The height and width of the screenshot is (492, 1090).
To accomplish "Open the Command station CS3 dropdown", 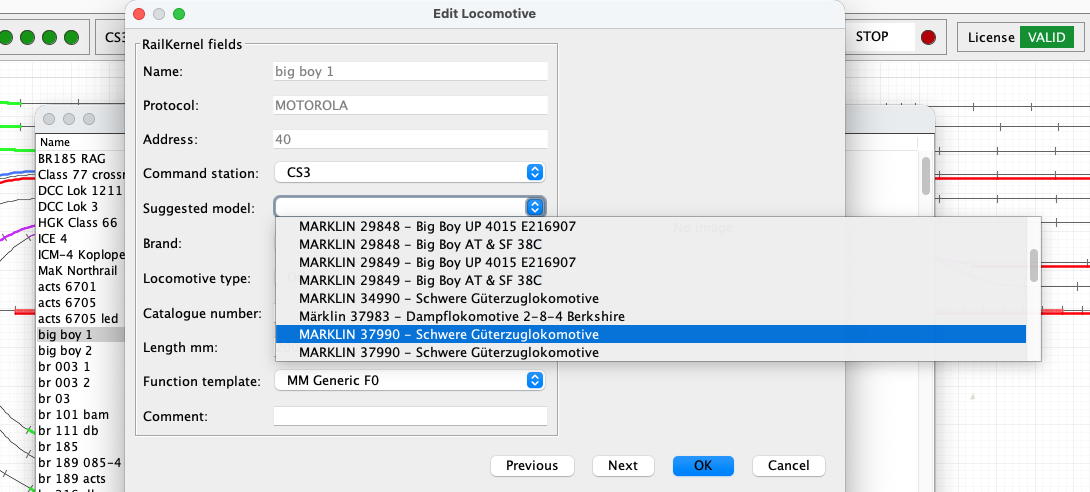I will [410, 172].
